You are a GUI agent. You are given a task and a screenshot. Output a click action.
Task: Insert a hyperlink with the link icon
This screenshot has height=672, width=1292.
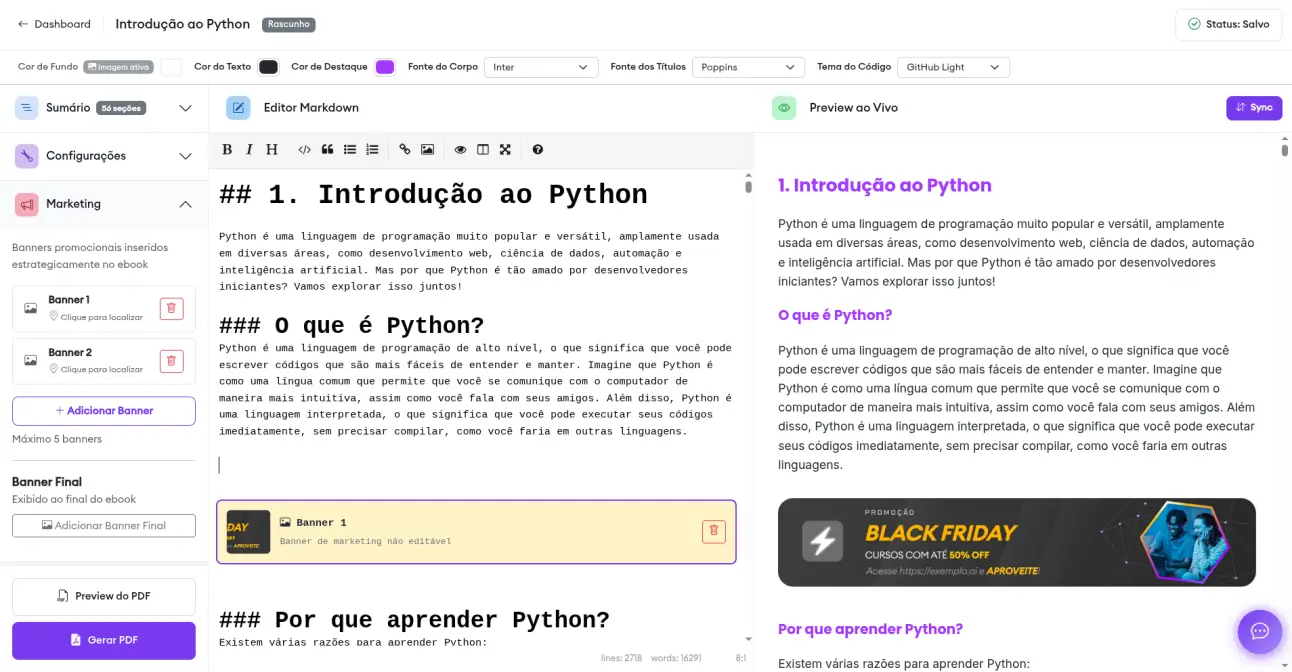click(405, 149)
